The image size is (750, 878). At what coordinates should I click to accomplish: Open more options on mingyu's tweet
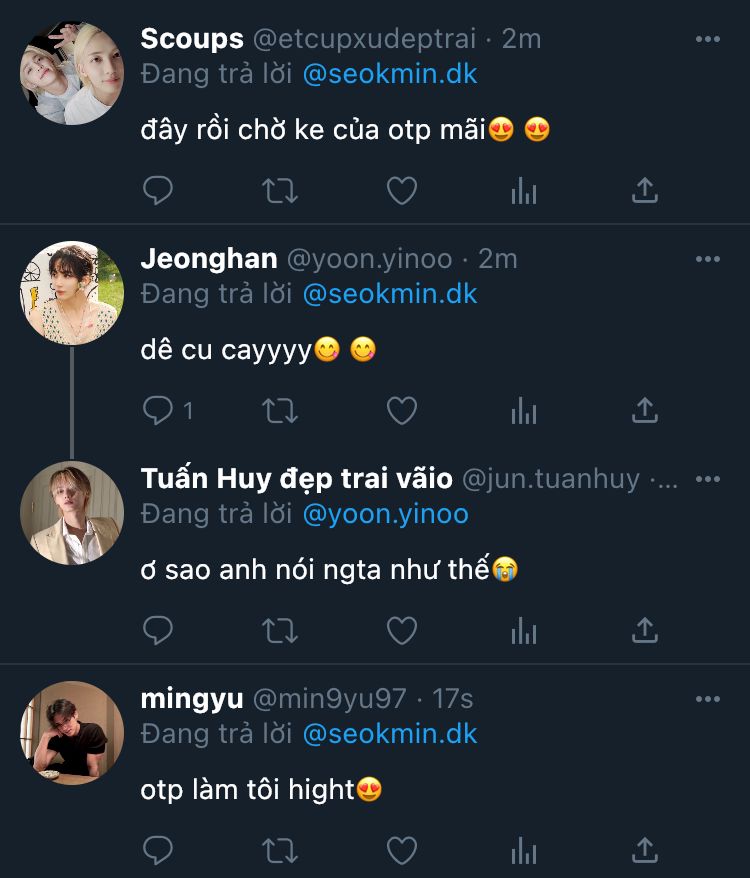click(x=708, y=699)
